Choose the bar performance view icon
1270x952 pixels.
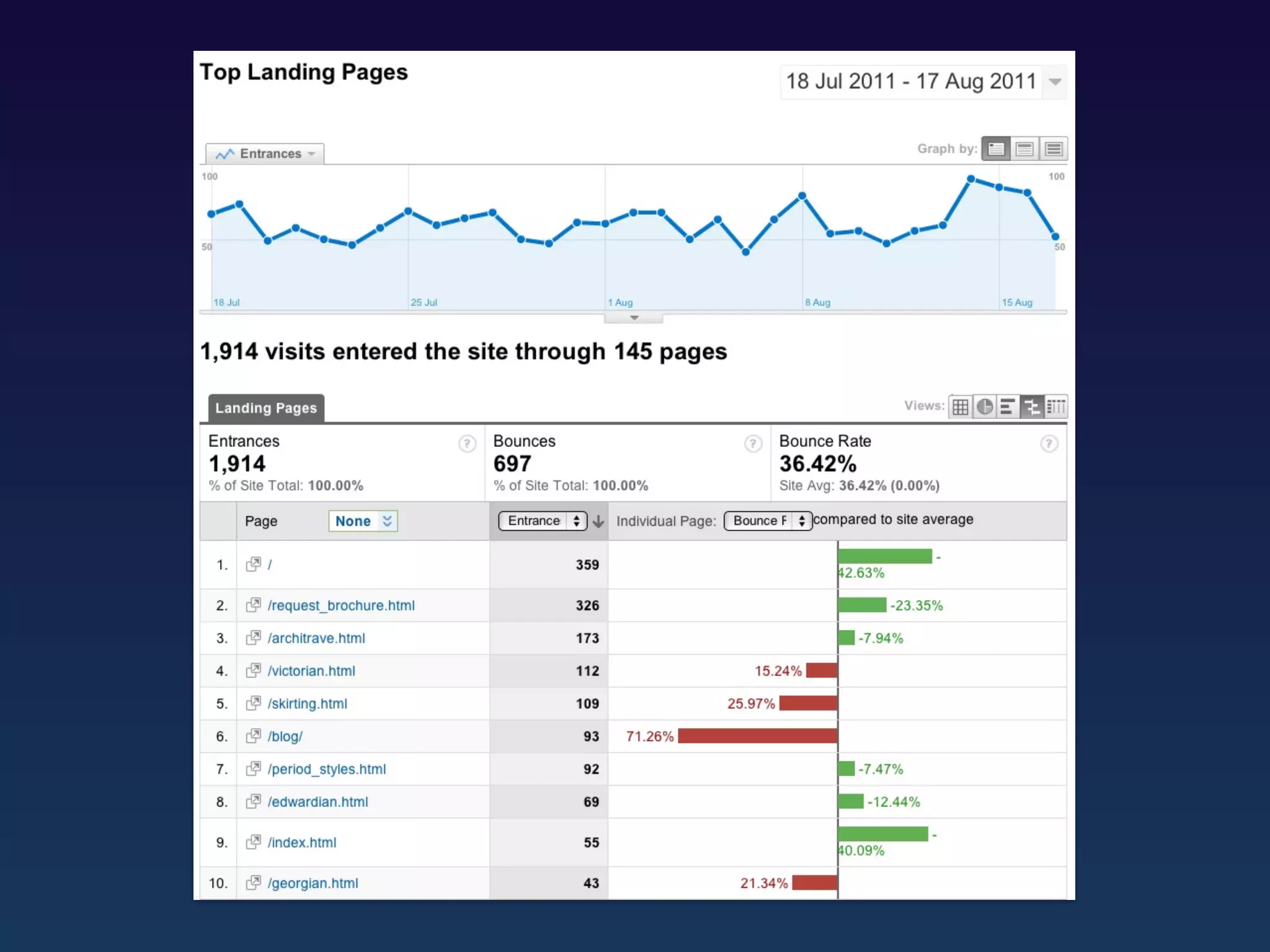point(1008,407)
